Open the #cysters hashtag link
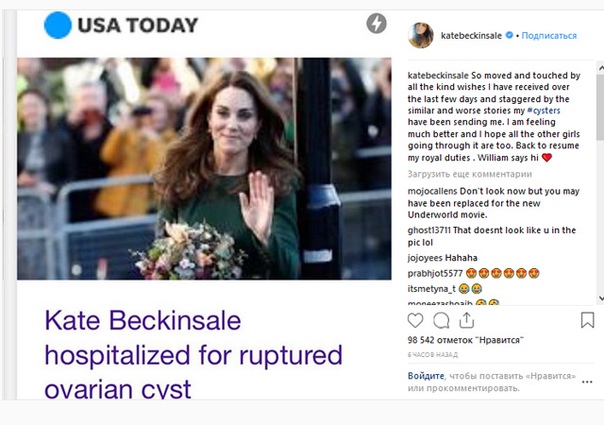 click(544, 111)
